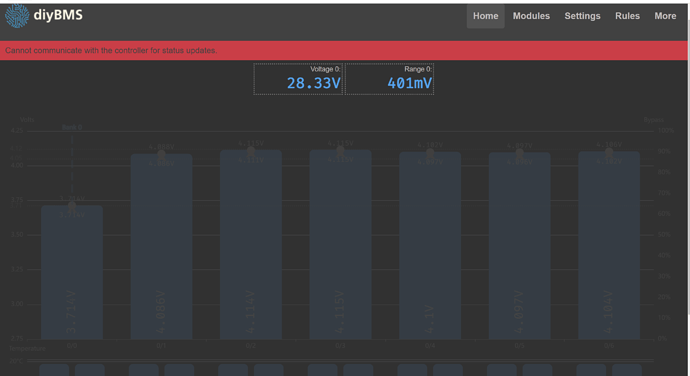Select the Voltage 0 value box

(298, 79)
